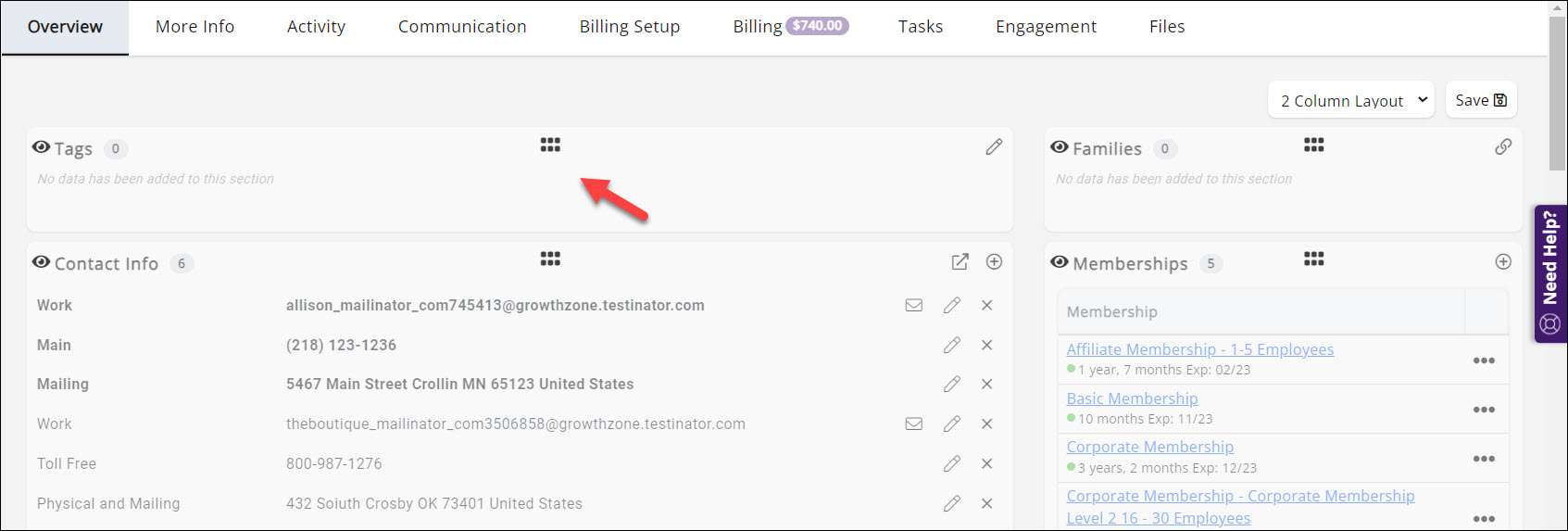Expand actions for Affiliate Membership row
Screen dimensions: 1568x531
tap(1484, 360)
